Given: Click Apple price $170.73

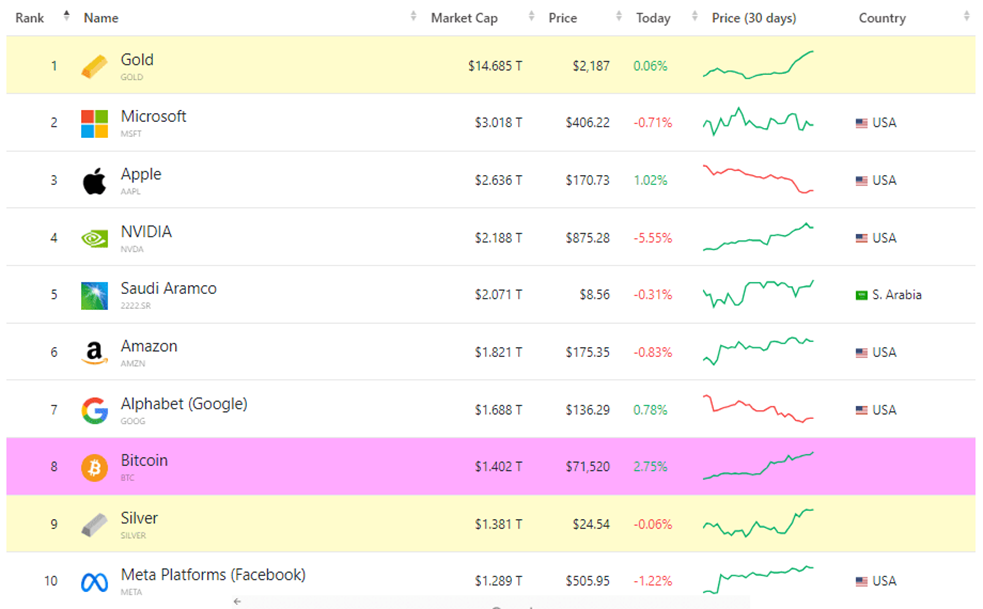Looking at the screenshot, I should [x=587, y=180].
